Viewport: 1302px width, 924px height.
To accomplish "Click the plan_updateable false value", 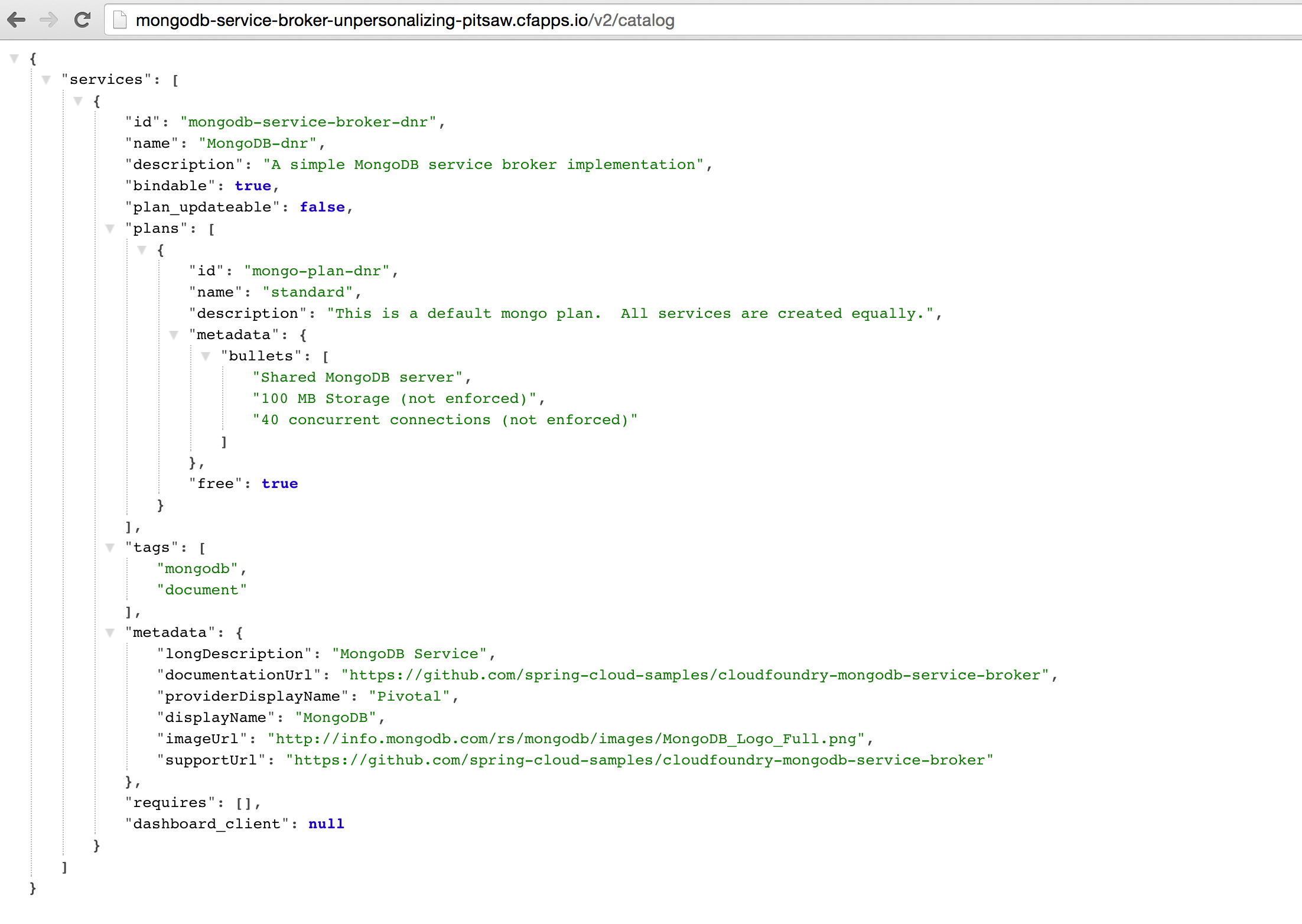I will pyautogui.click(x=323, y=207).
